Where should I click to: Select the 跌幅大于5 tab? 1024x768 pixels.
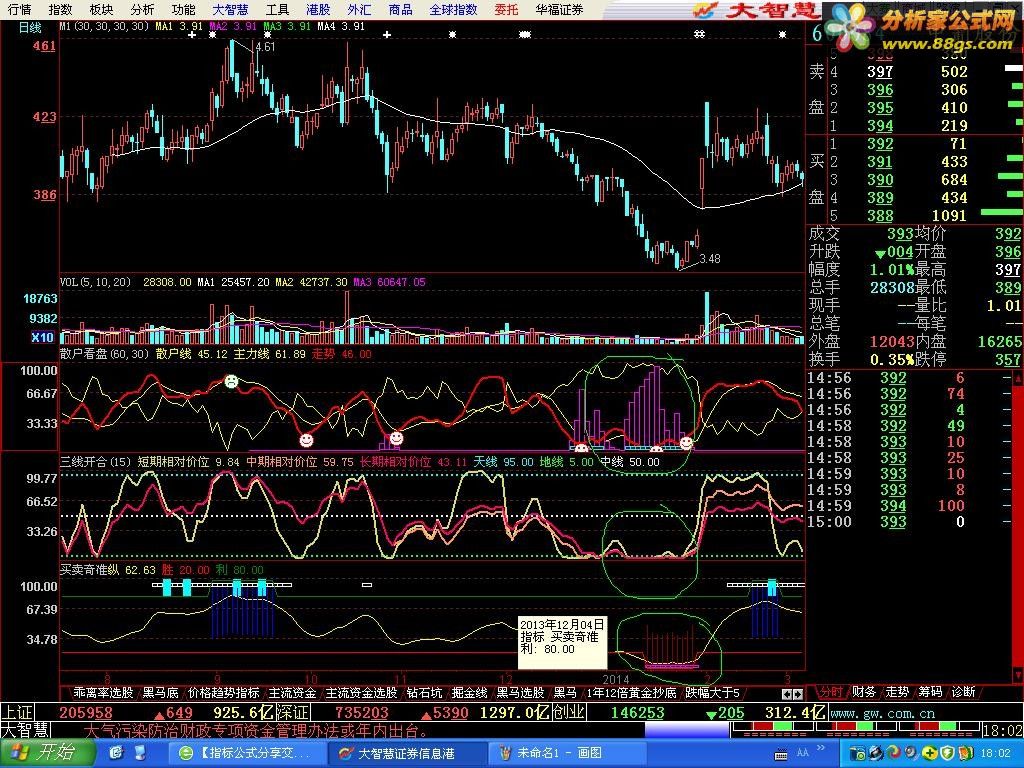coord(712,692)
